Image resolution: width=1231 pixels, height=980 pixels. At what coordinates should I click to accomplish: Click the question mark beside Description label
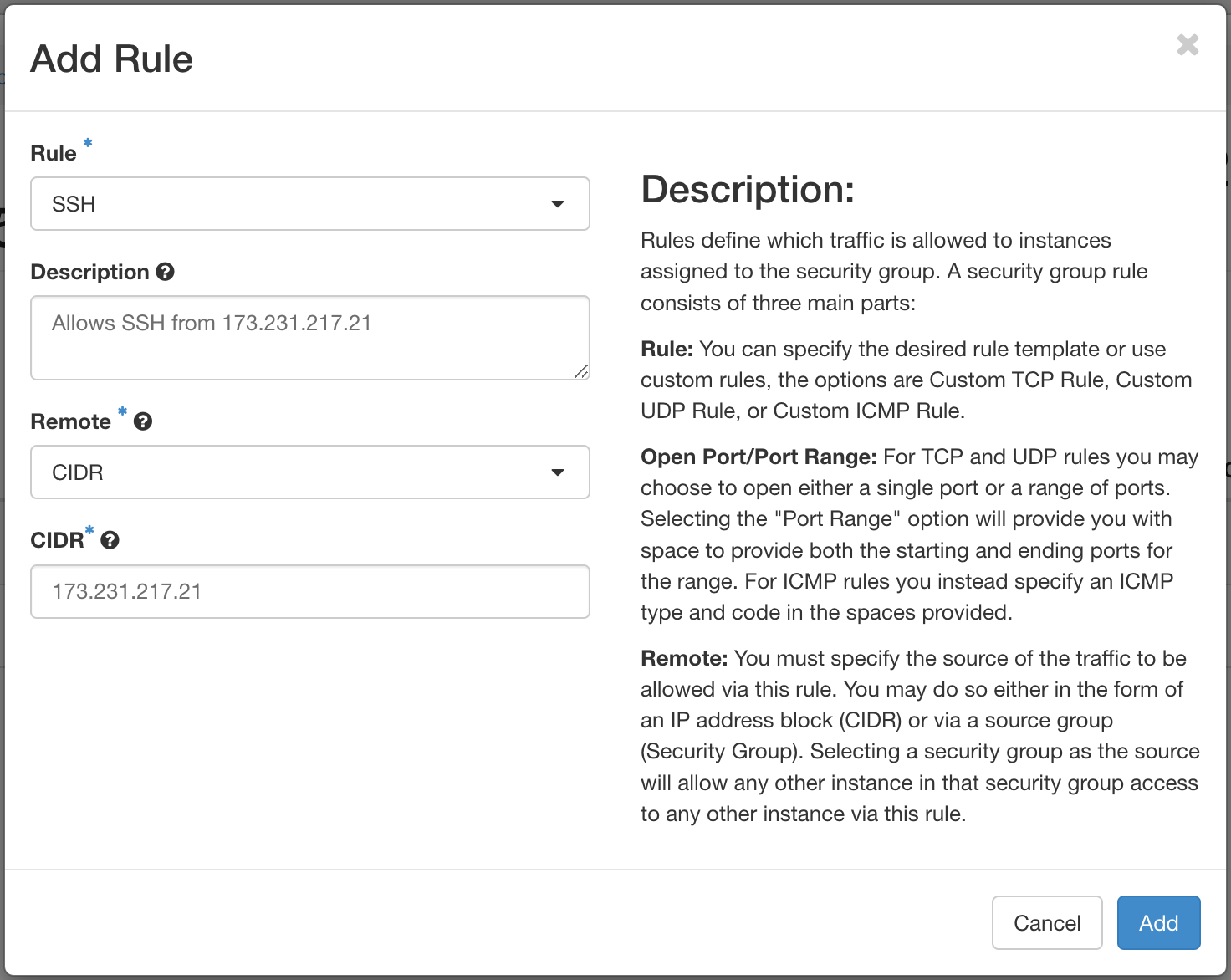point(166,271)
